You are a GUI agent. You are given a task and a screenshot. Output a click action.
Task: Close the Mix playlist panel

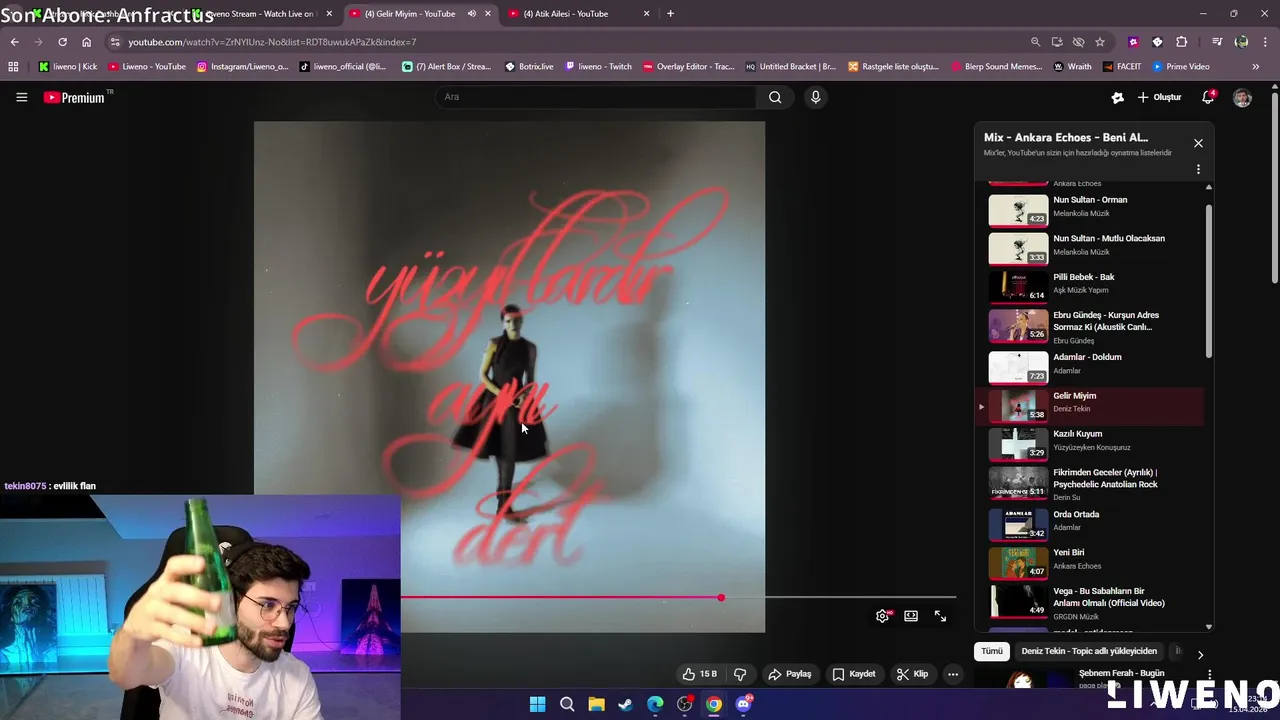1198,143
